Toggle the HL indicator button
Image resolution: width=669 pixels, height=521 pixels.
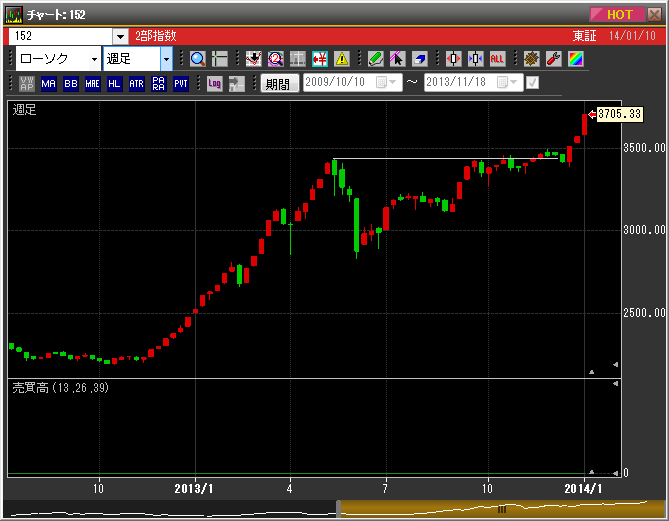tap(114, 84)
